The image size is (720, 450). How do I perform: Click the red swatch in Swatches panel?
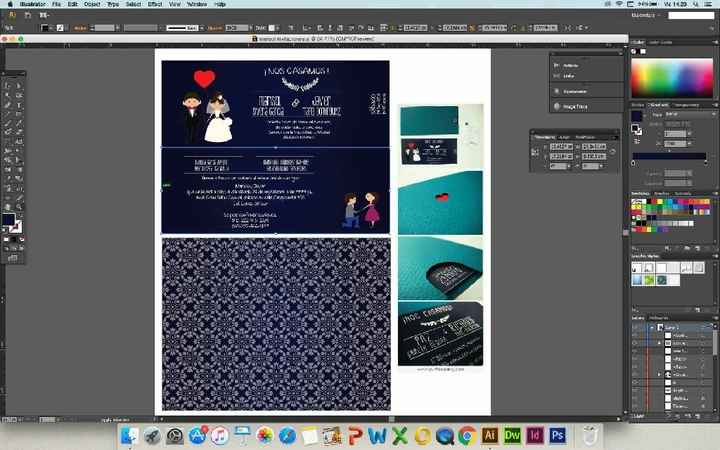(653, 202)
